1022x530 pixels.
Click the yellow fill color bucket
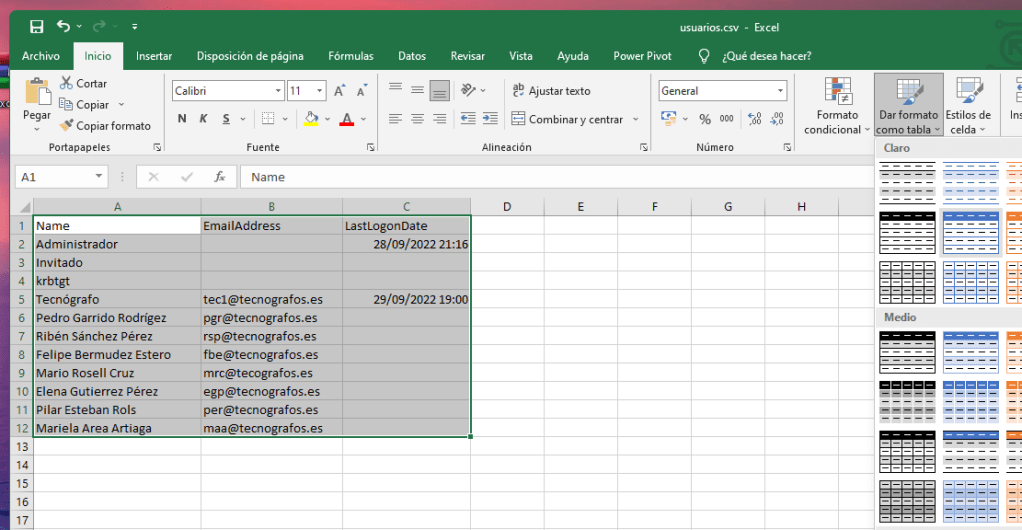point(311,119)
